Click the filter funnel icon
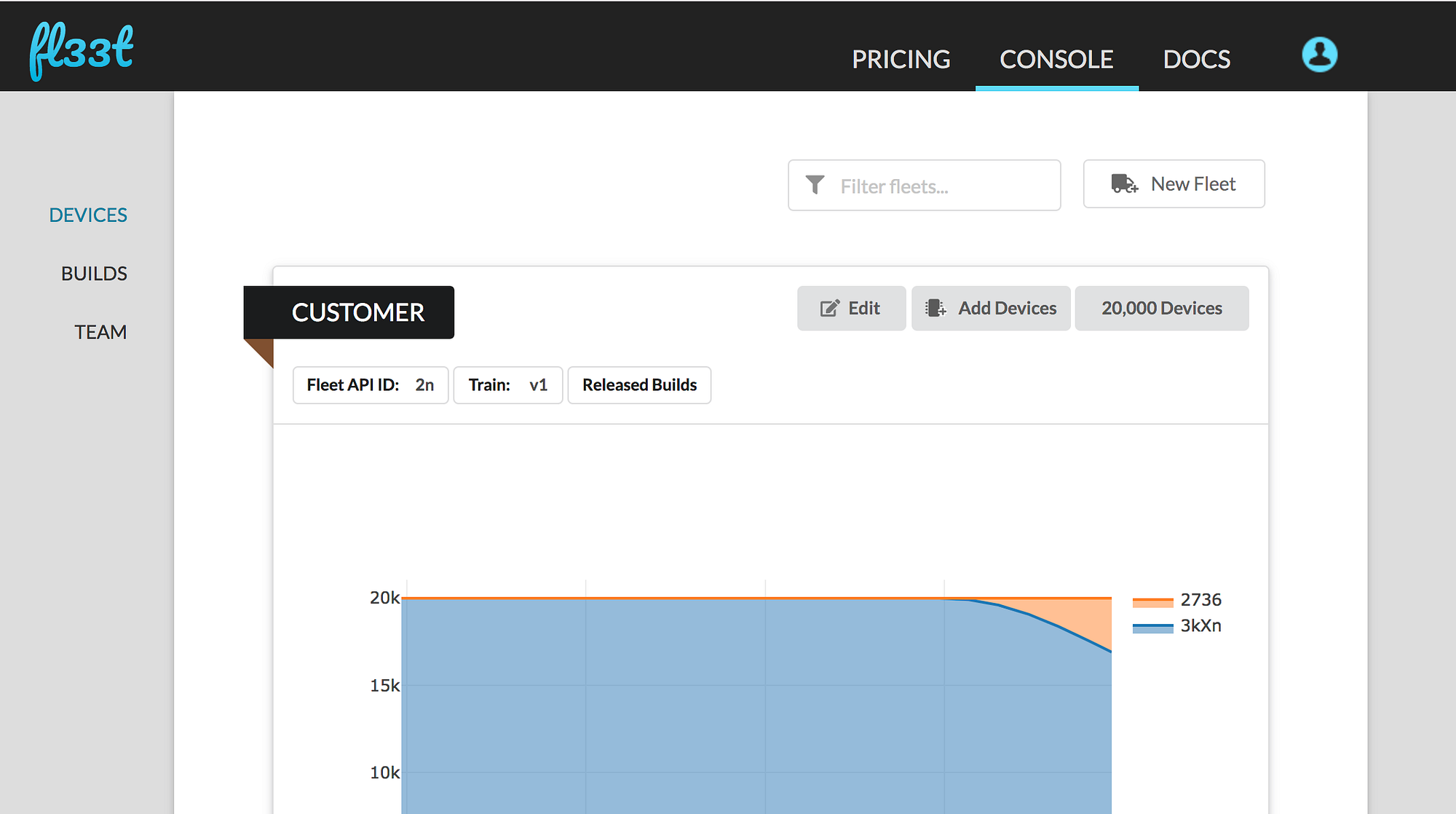 click(815, 185)
